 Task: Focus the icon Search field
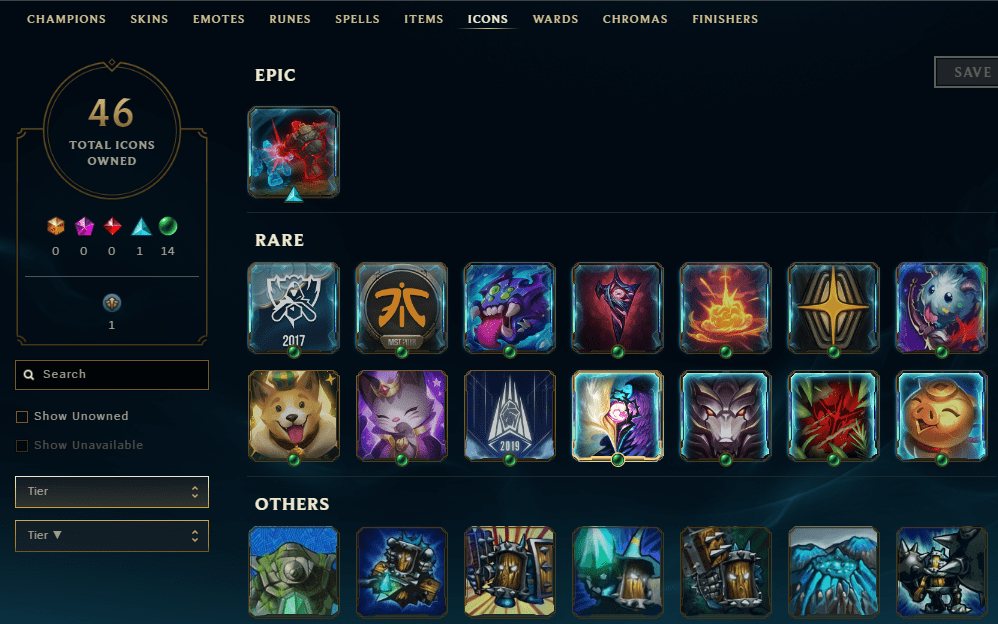point(112,374)
